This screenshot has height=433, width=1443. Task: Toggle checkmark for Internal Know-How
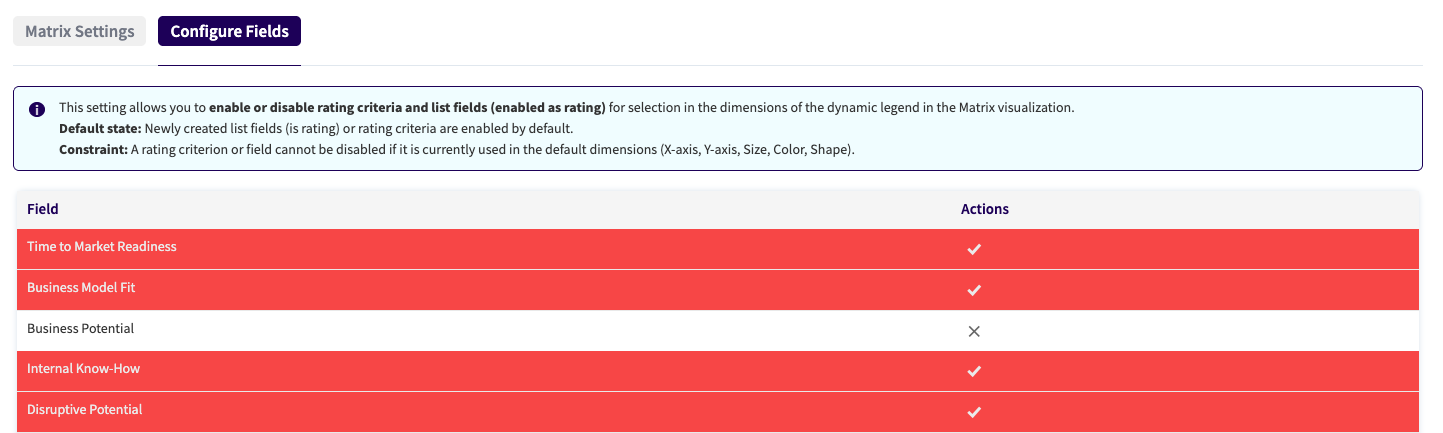click(974, 371)
